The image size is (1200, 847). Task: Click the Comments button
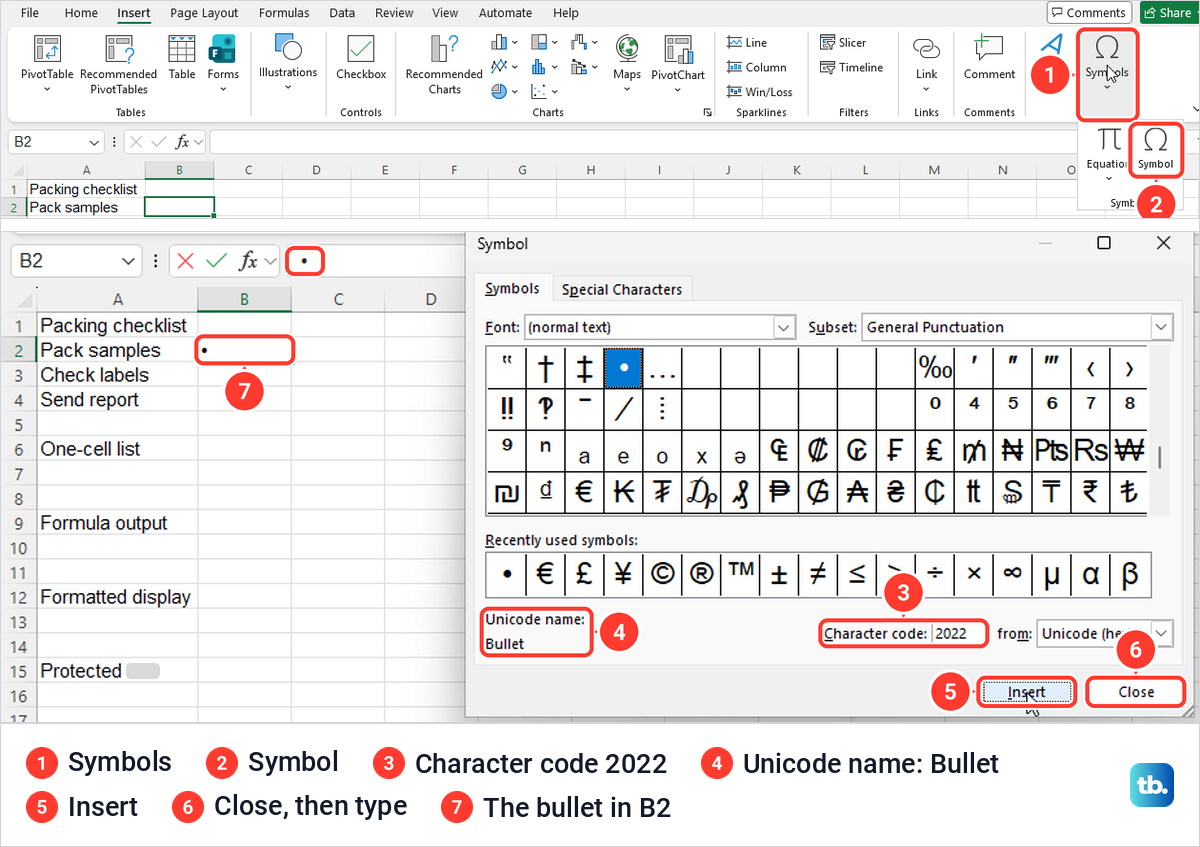point(1089,13)
